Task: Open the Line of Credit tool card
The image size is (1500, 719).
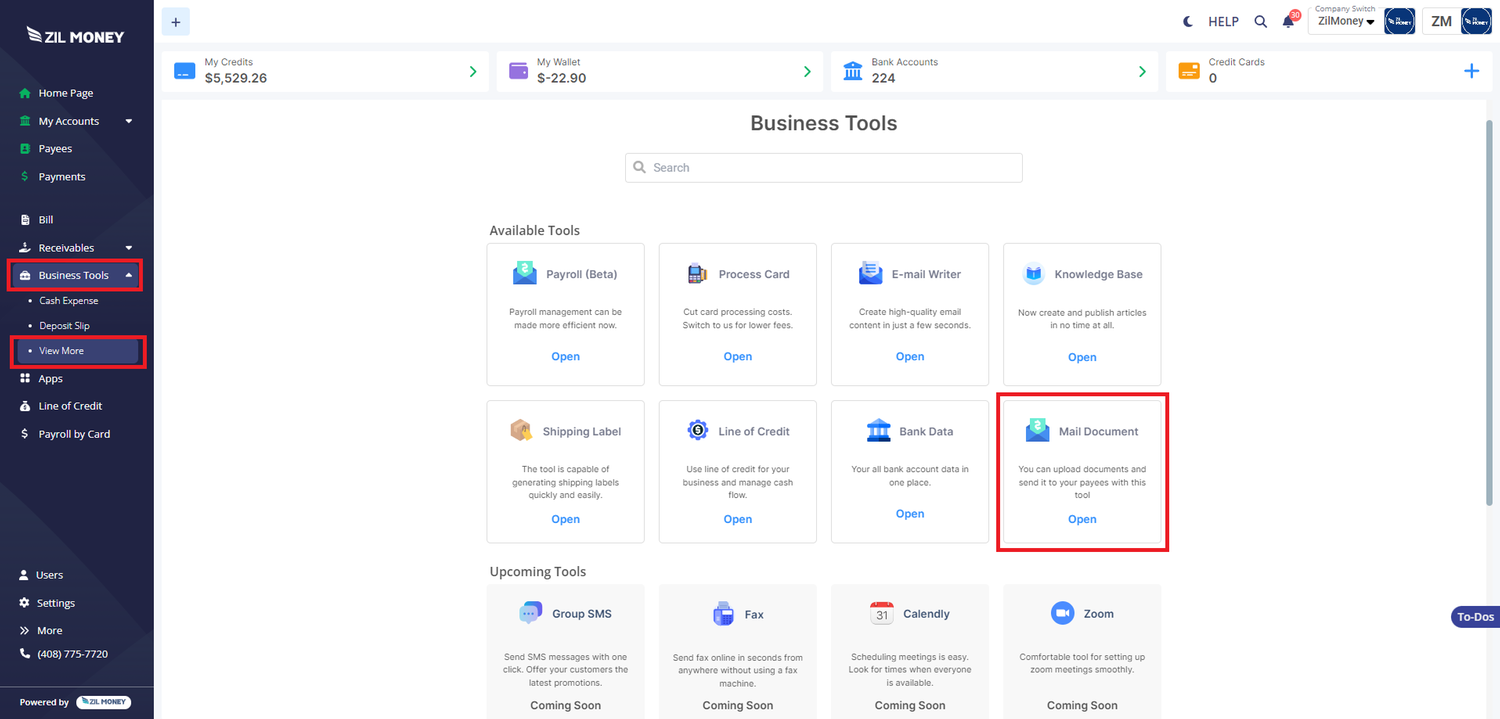Action: pyautogui.click(x=738, y=519)
